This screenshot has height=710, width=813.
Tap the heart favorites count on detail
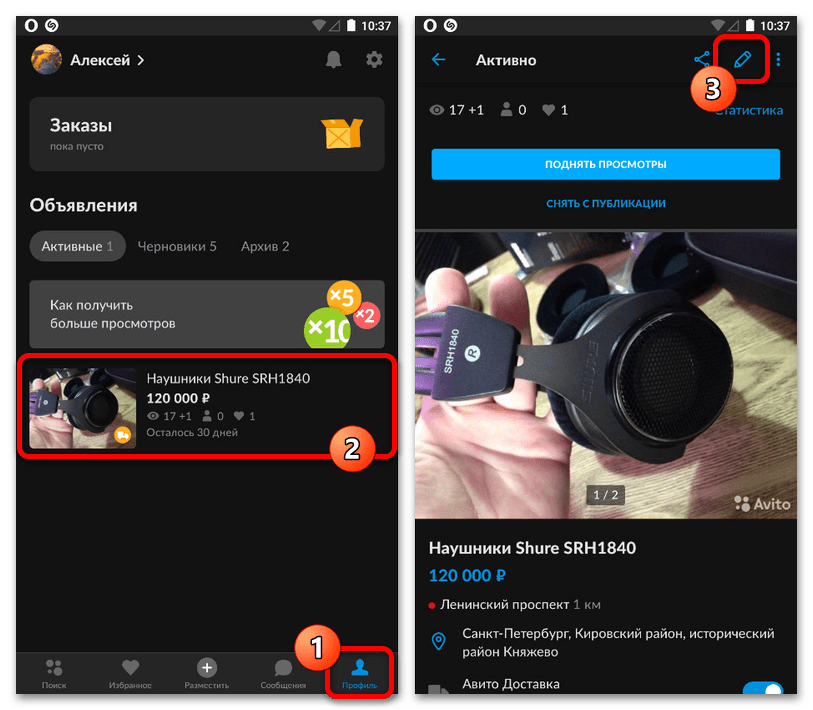pyautogui.click(x=555, y=110)
